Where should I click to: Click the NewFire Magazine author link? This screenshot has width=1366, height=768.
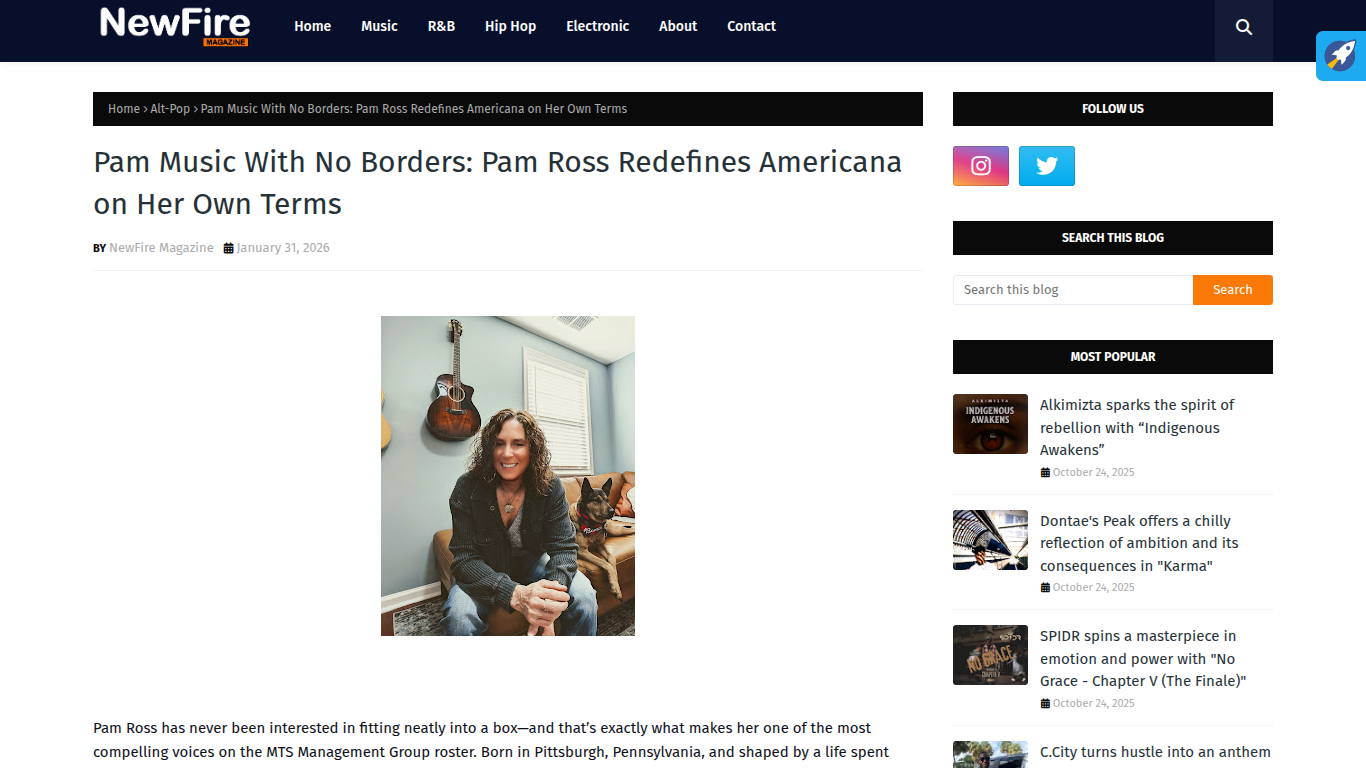161,248
